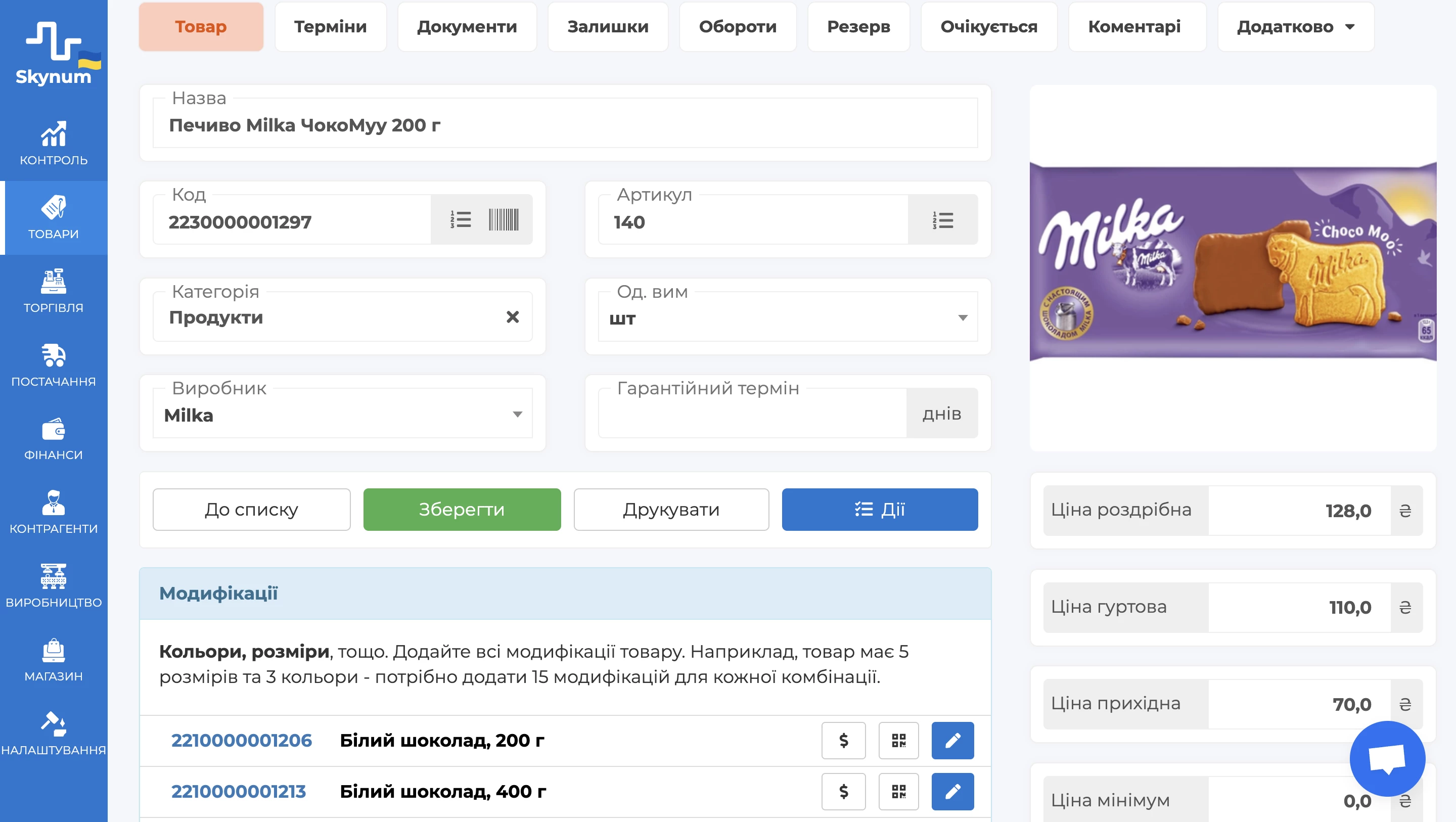Open price for Білий шоколад, 200 г
Viewport: 1456px width, 822px height.
coord(843,740)
